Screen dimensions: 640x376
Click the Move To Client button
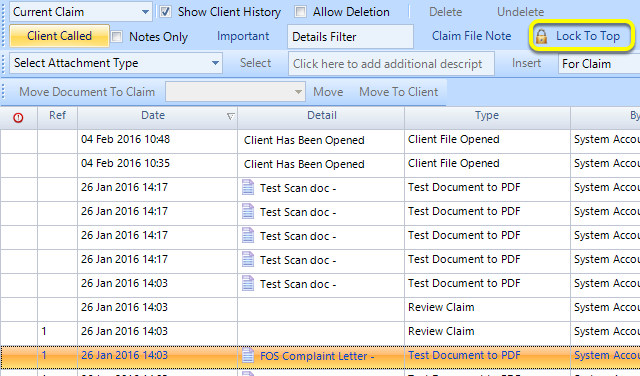[398, 92]
